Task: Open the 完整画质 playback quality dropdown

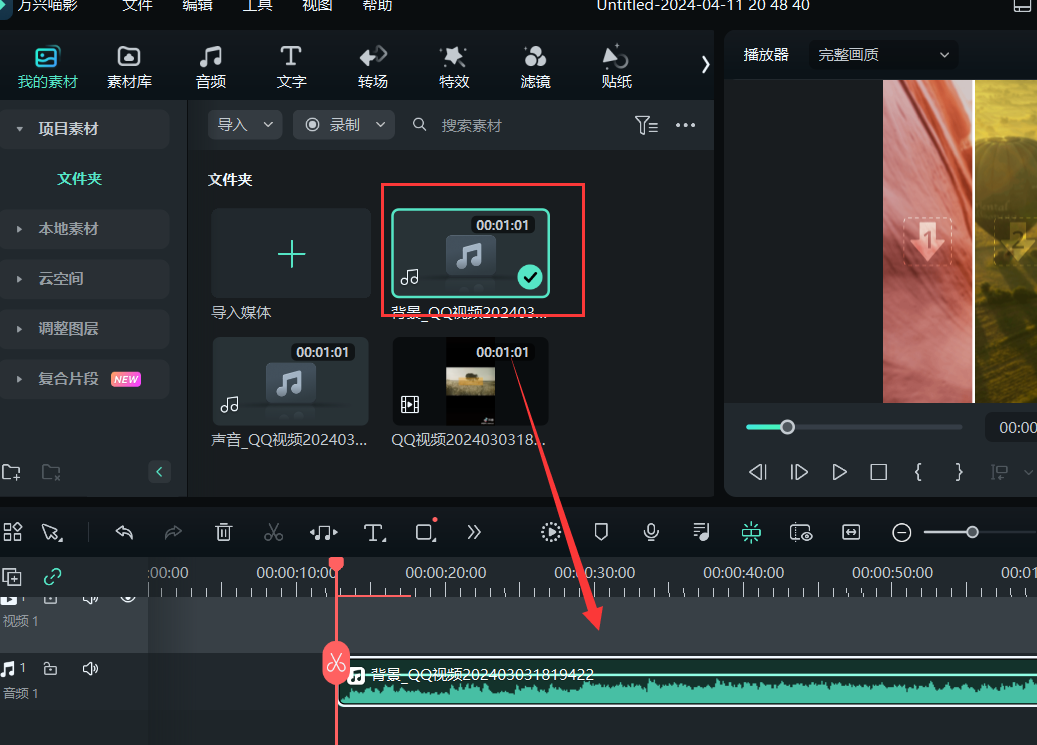Action: pos(883,55)
